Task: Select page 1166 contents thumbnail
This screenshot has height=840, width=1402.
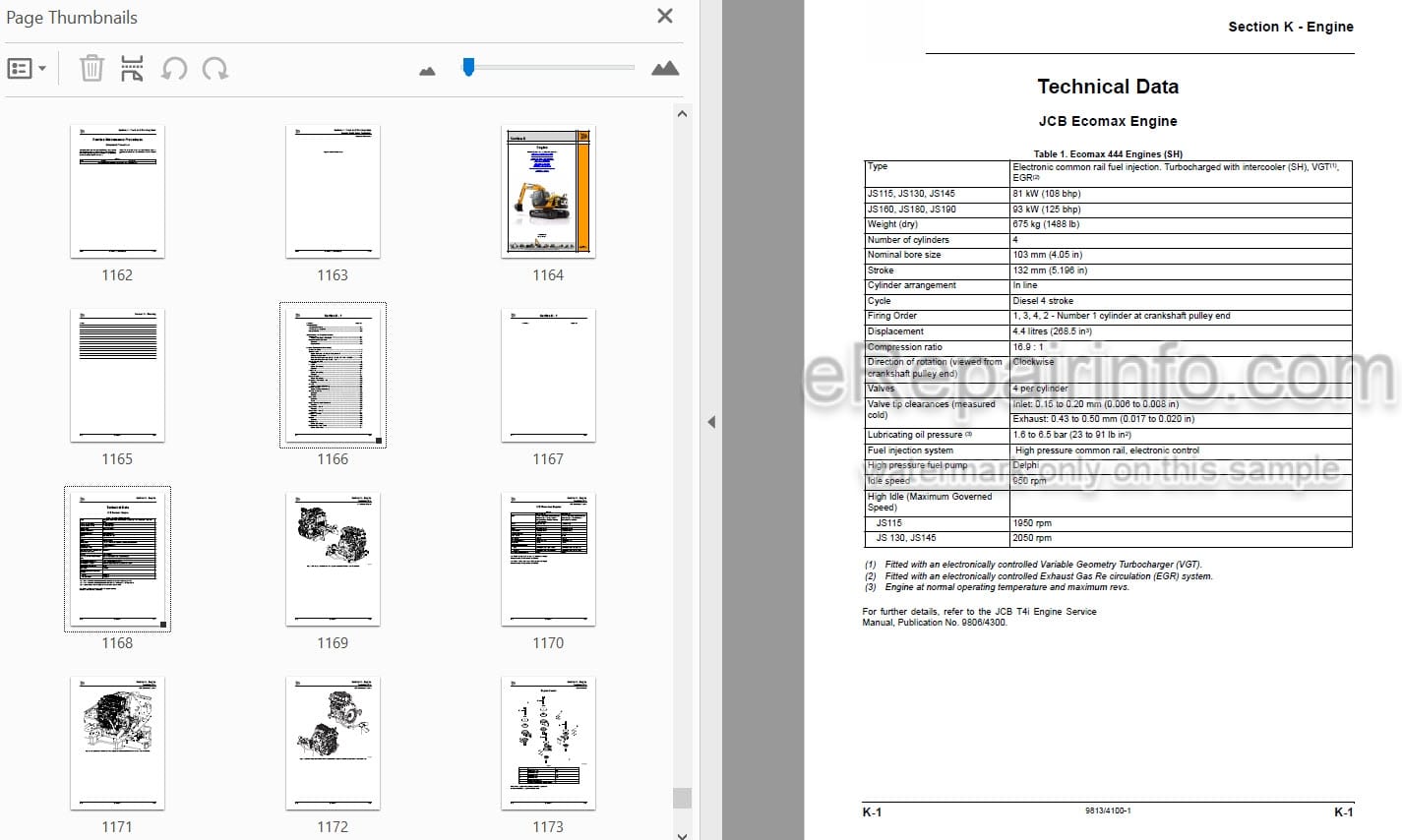Action: pos(333,376)
